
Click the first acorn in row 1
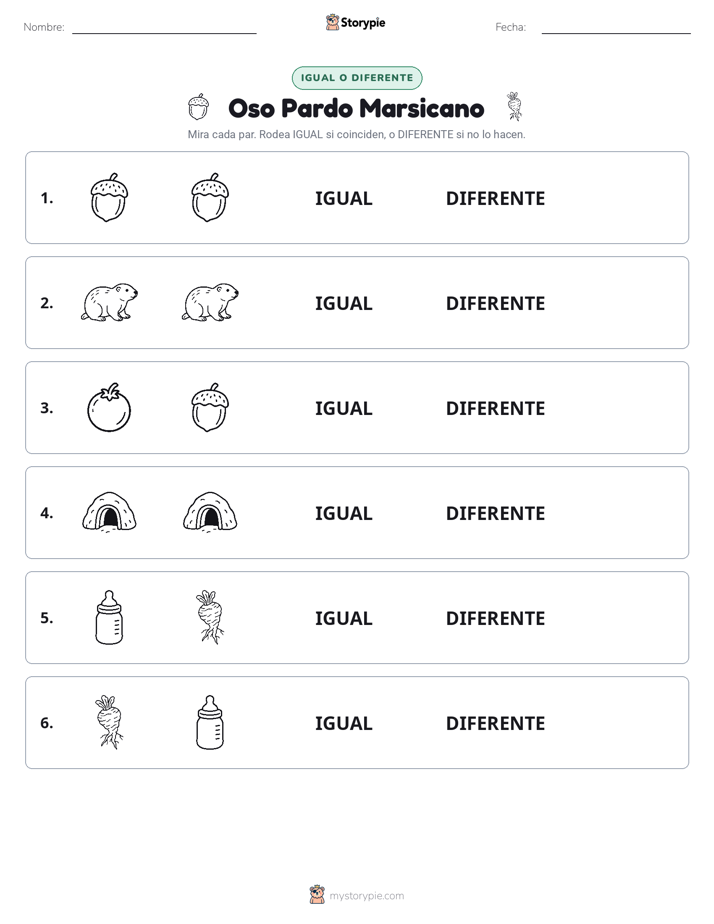tap(109, 197)
